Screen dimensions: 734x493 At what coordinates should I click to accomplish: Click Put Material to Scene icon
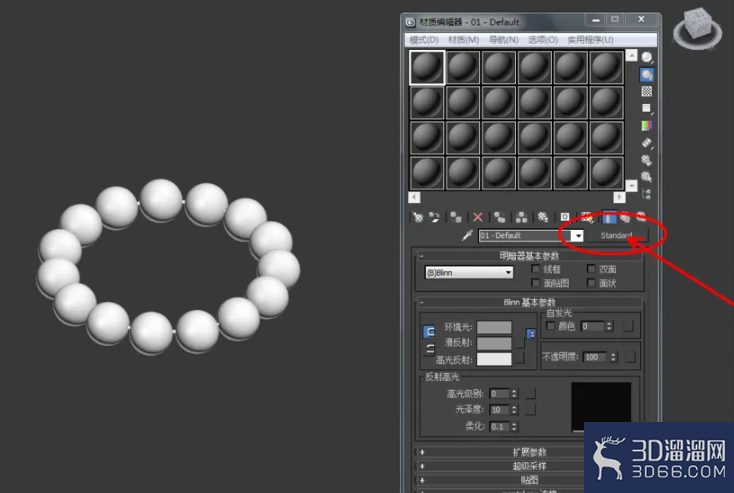(434, 217)
